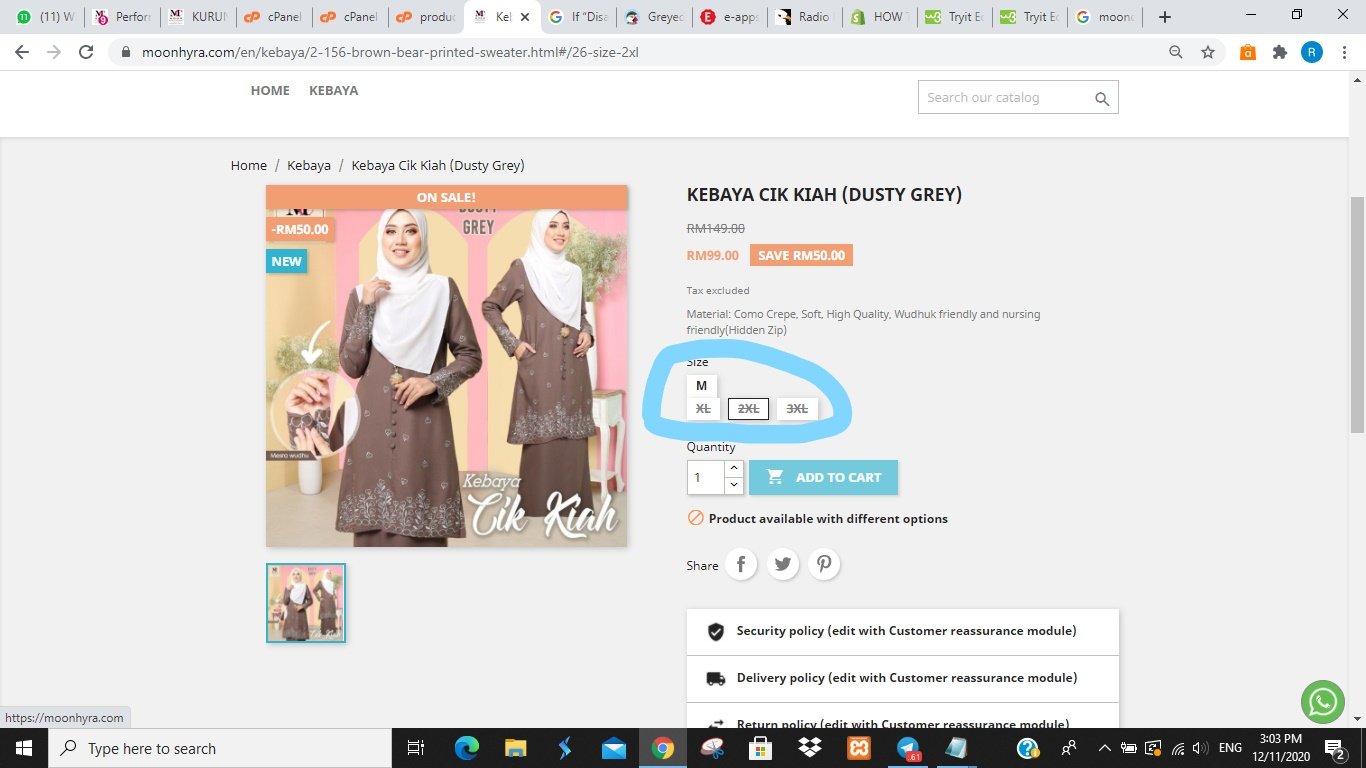The image size is (1366, 768).
Task: Click the ADD TO CART button
Action: 823,477
